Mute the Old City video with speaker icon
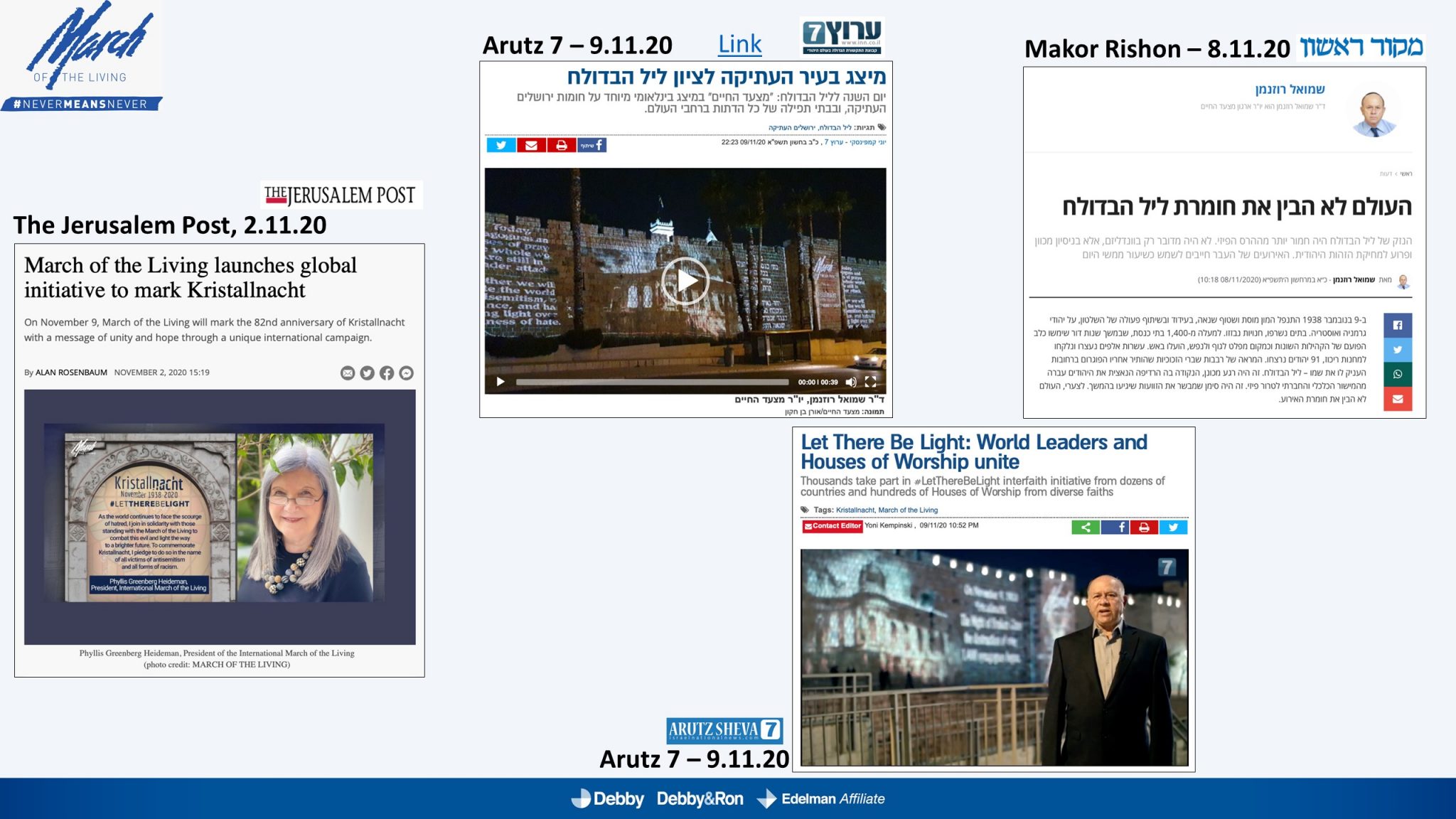Viewport: 1456px width, 819px height. pyautogui.click(x=850, y=382)
